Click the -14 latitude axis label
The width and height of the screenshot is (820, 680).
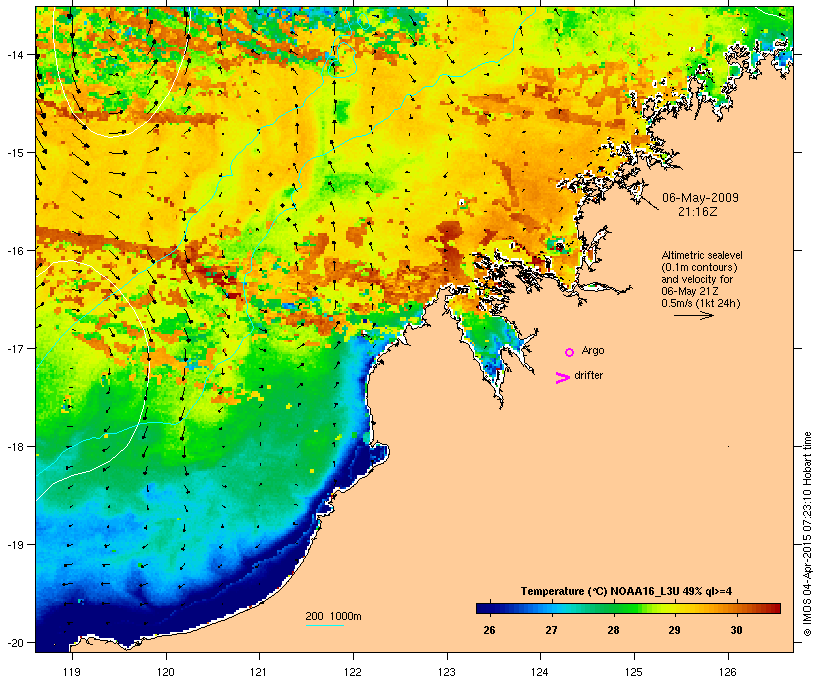point(14,54)
